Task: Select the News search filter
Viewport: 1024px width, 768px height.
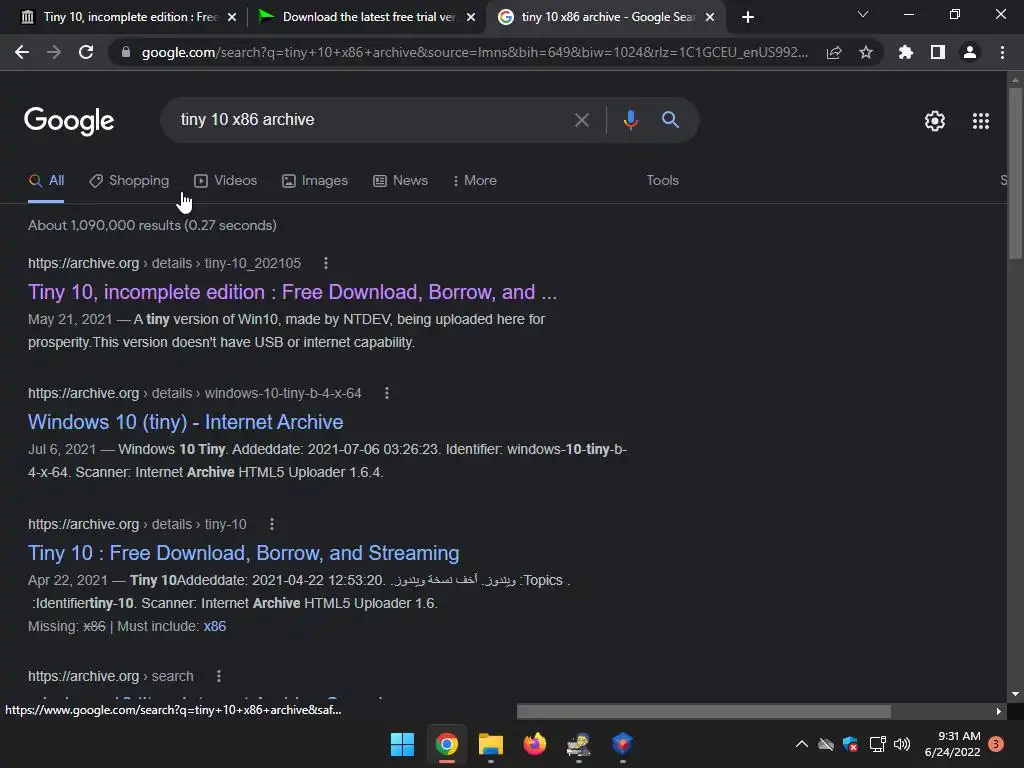Action: 400,181
